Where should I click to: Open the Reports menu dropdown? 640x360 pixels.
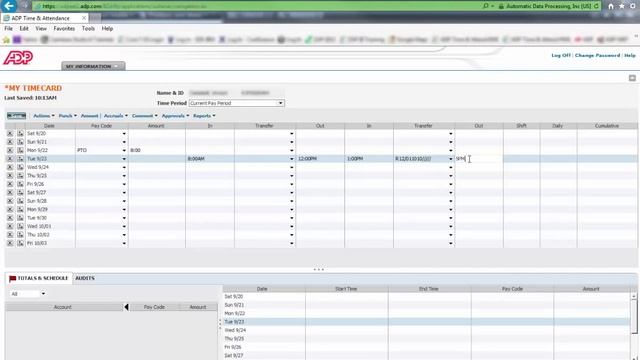click(204, 116)
